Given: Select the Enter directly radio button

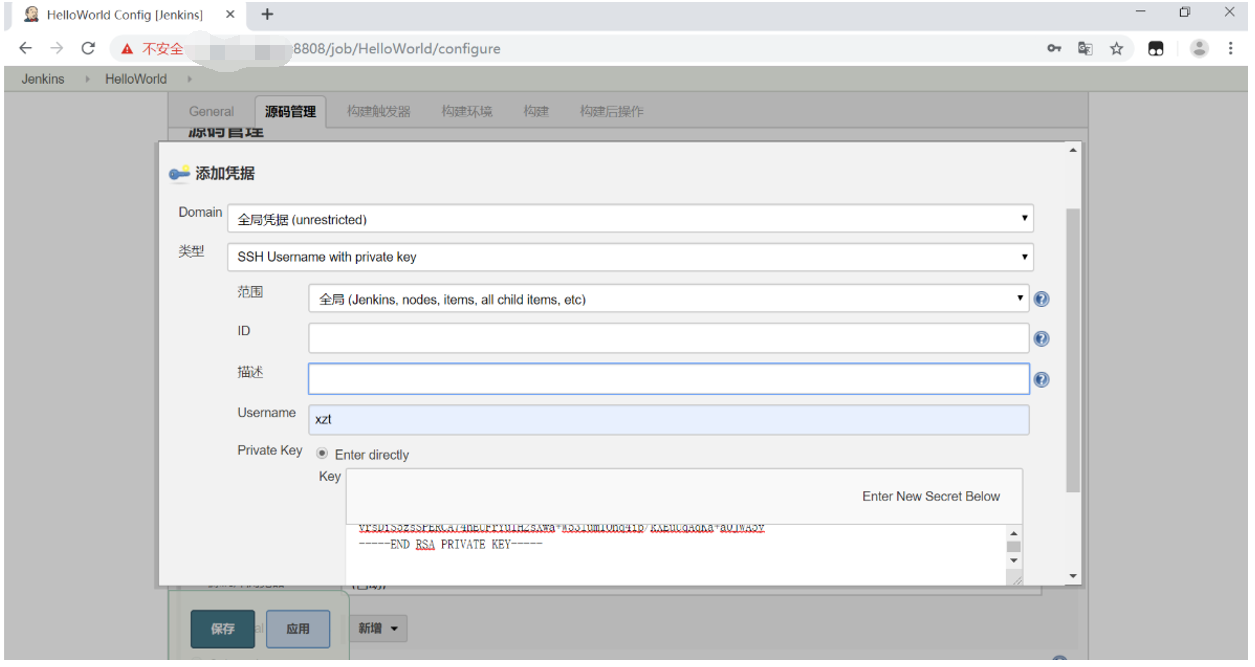Looking at the screenshot, I should tap(322, 453).
